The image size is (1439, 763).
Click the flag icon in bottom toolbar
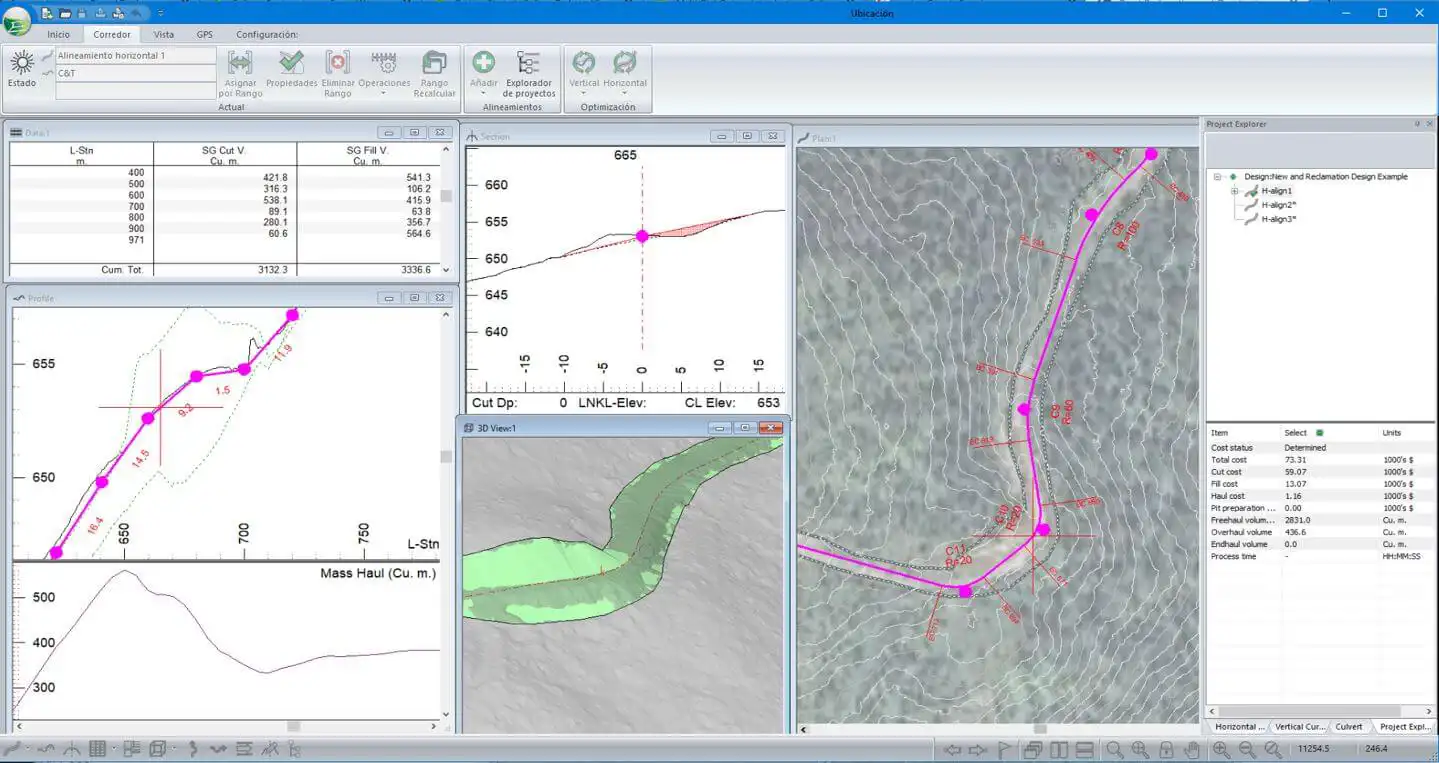click(x=1005, y=749)
